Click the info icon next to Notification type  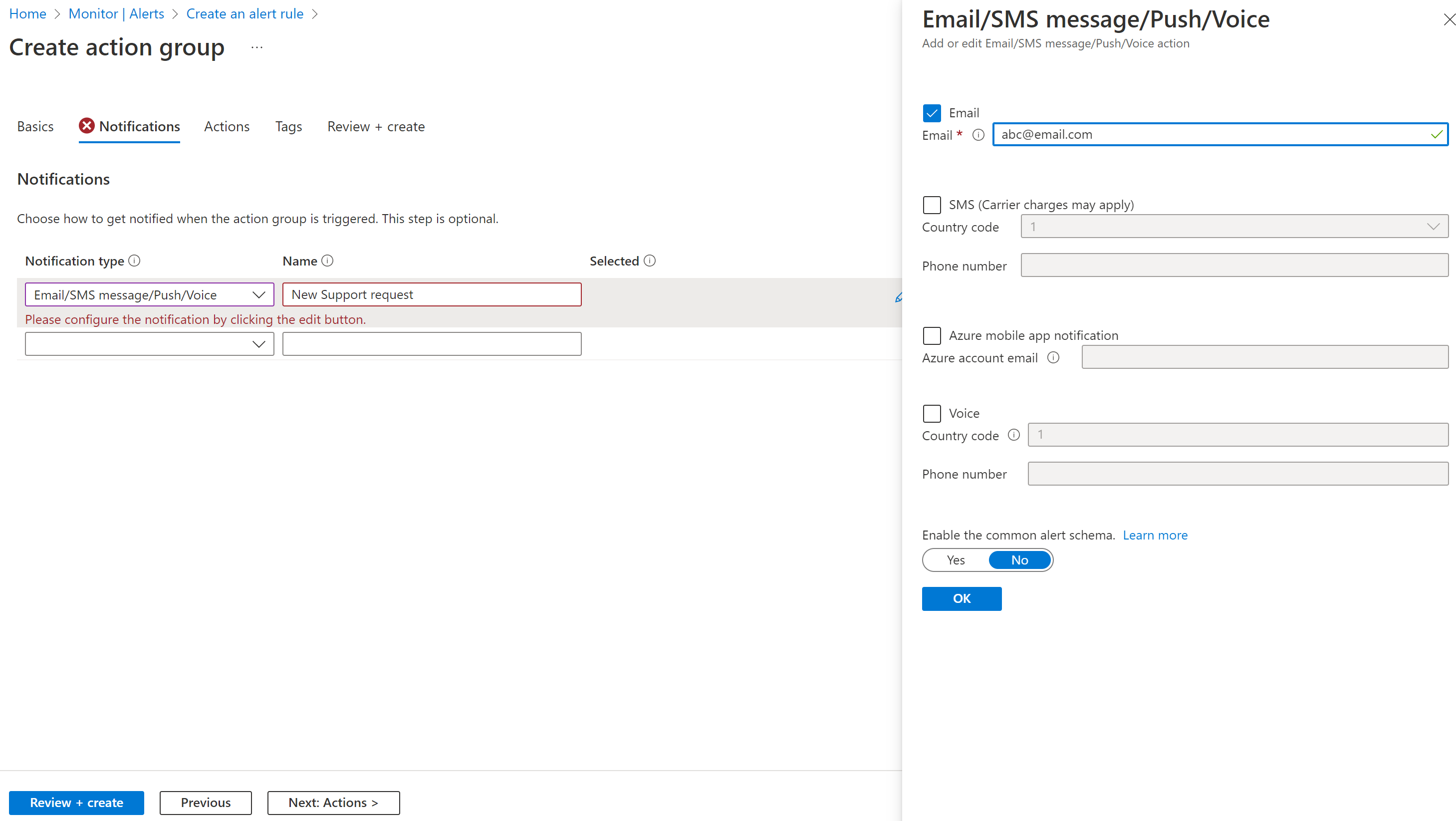(x=135, y=261)
